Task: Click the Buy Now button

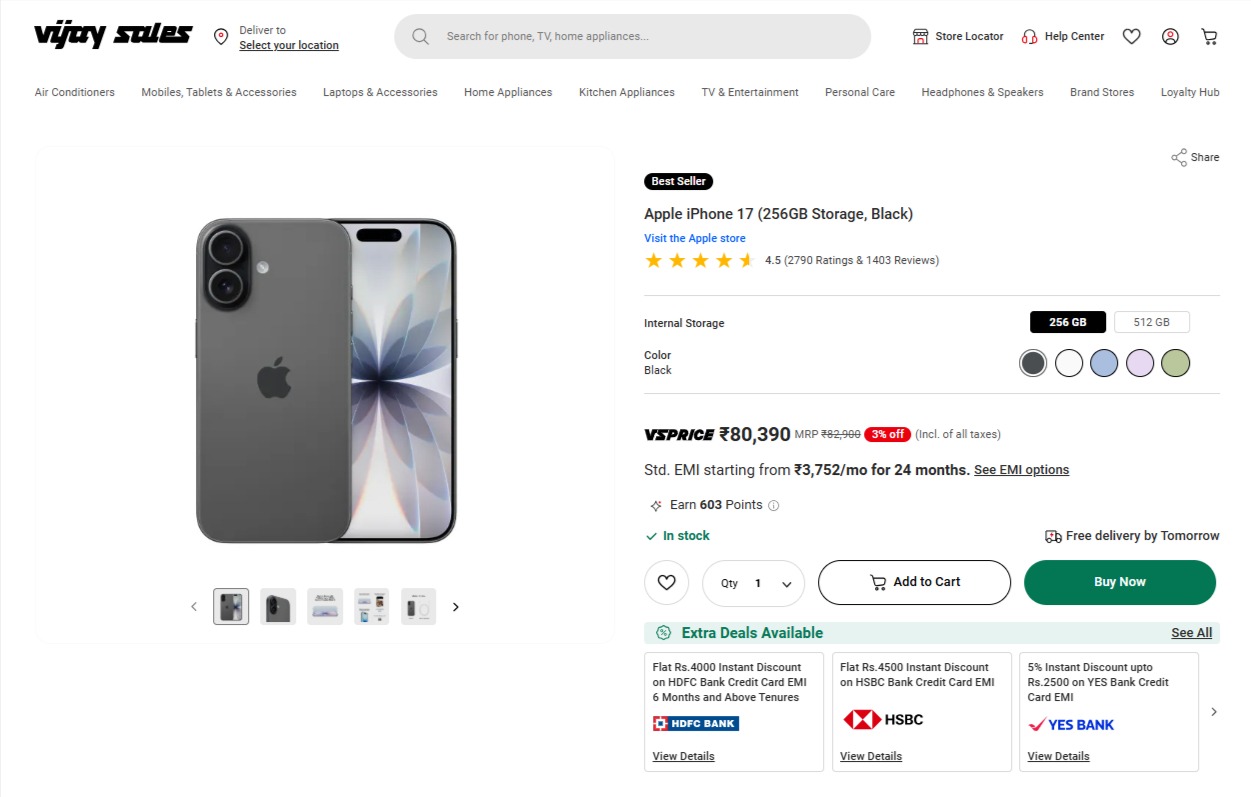Action: 1119,582
